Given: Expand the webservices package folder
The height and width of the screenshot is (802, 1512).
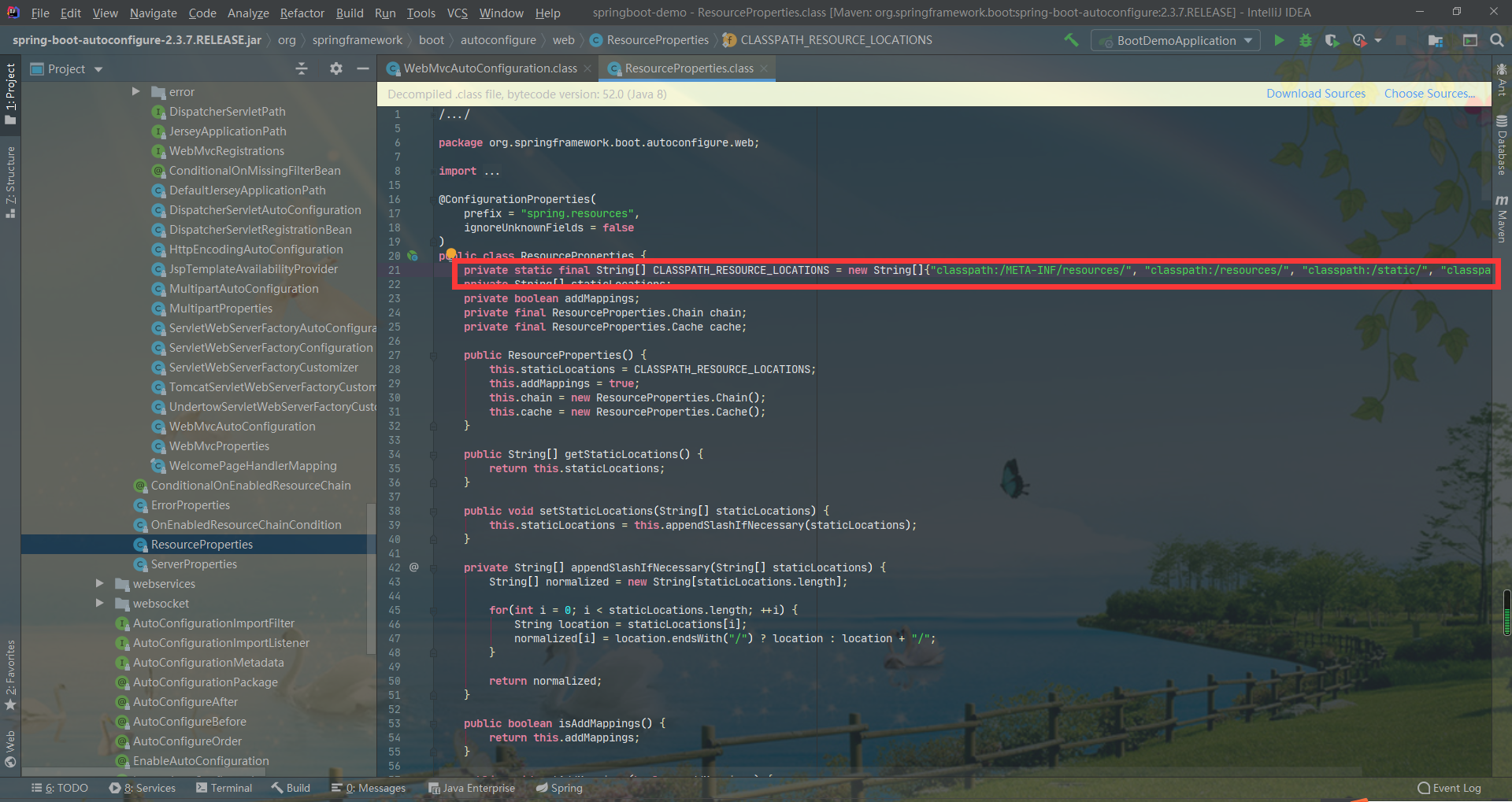Looking at the screenshot, I should [99, 583].
